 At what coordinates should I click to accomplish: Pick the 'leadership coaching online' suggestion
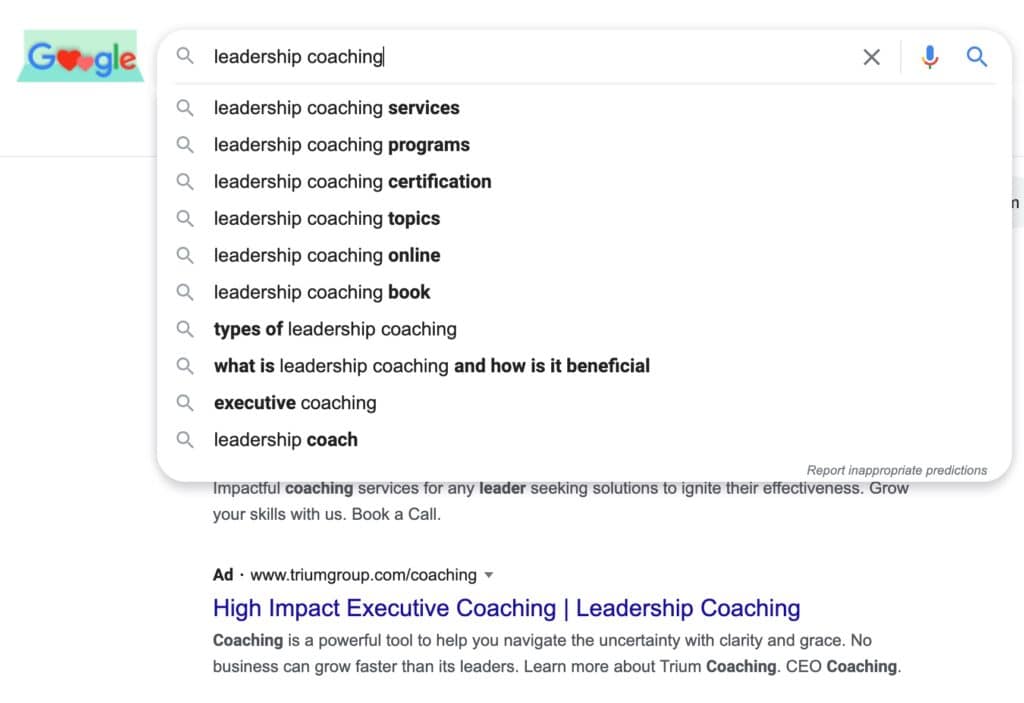pos(326,256)
